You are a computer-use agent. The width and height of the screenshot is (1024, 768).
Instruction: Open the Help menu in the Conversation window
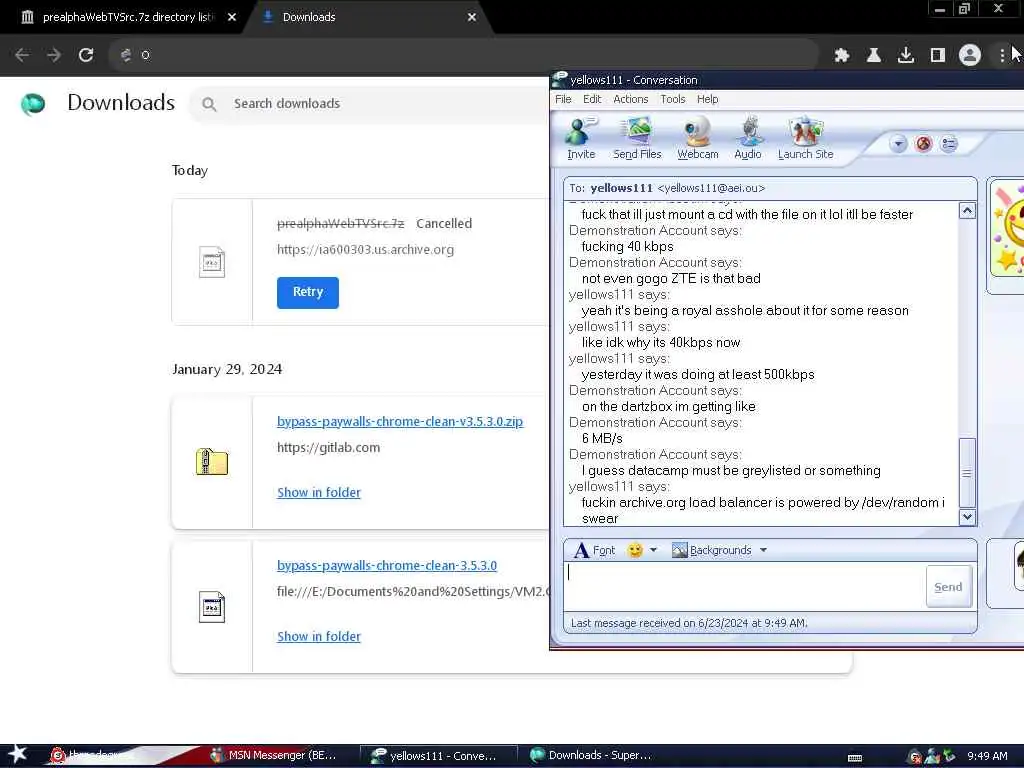click(x=707, y=99)
